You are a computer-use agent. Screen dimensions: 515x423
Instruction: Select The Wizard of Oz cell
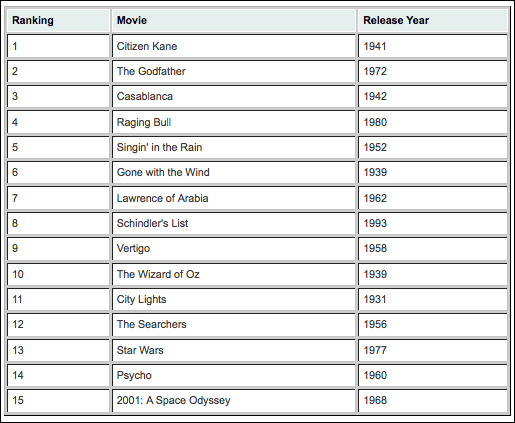(x=234, y=274)
